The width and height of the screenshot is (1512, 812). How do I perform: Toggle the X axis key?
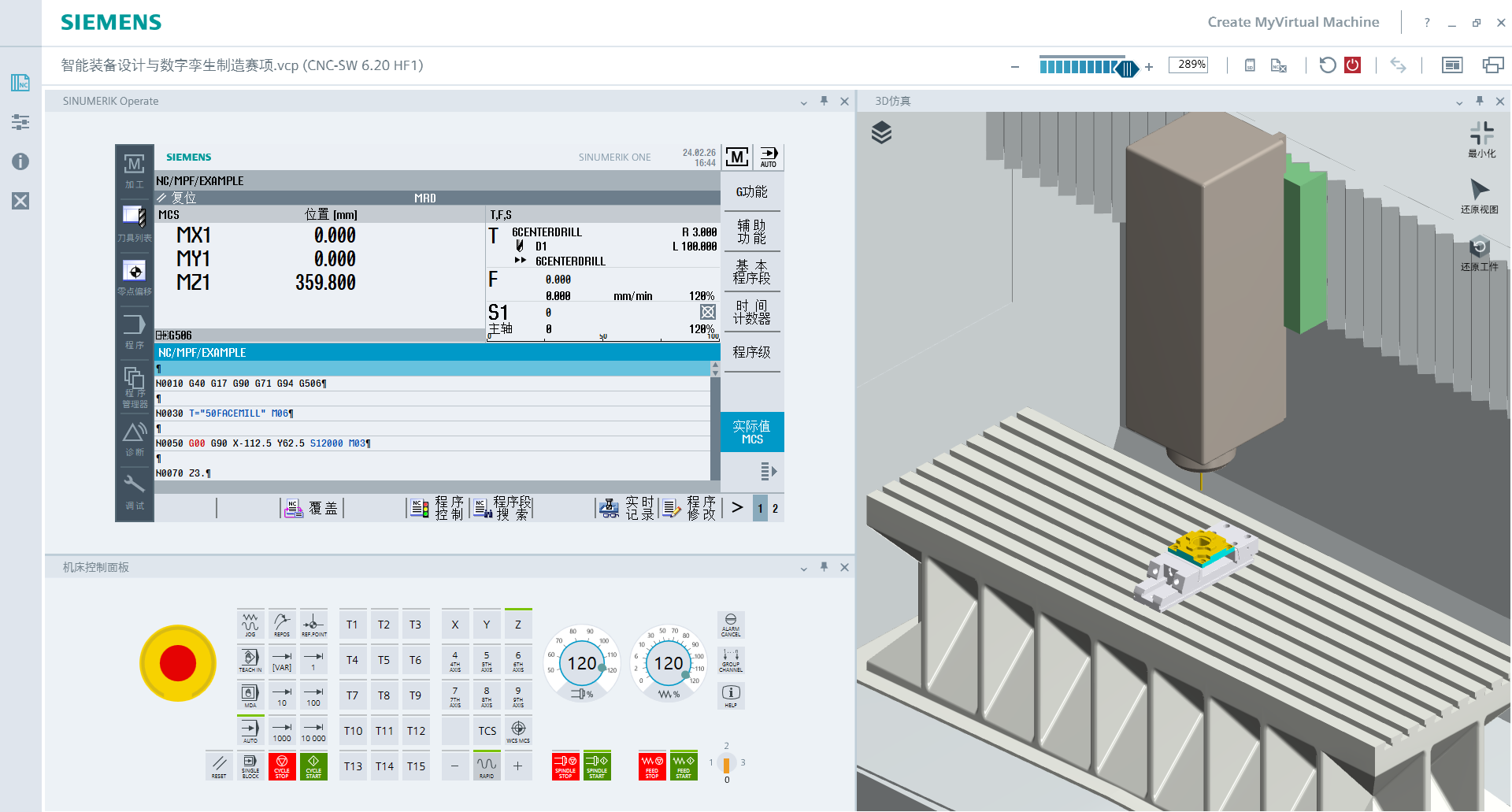[455, 625]
